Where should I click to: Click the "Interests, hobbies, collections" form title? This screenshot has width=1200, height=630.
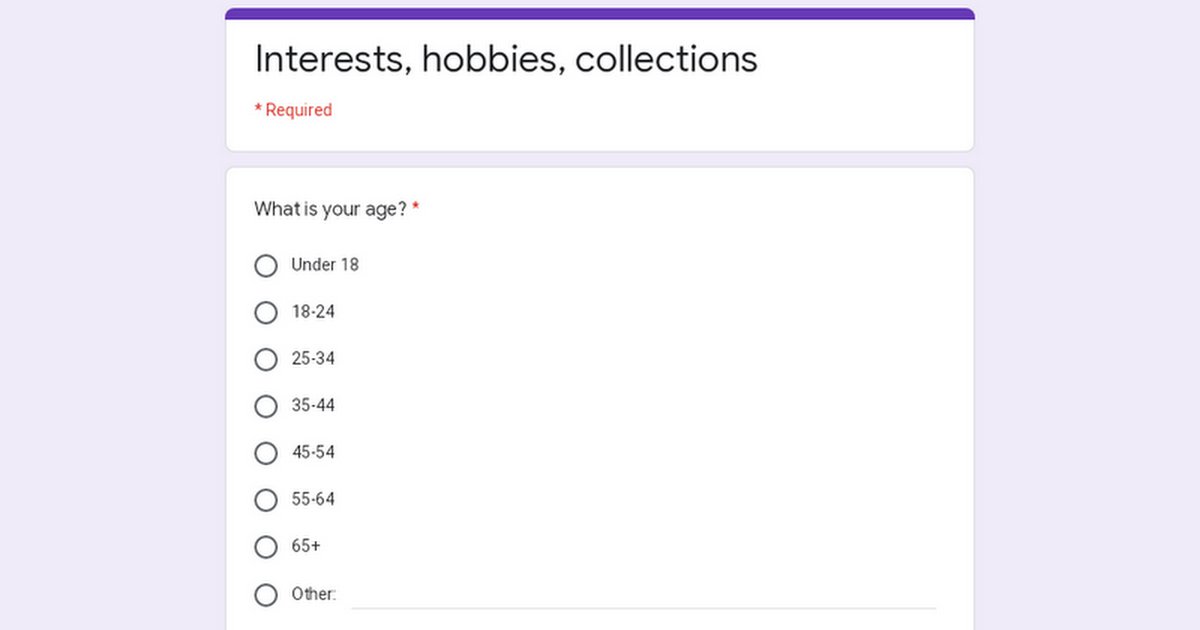coord(506,59)
